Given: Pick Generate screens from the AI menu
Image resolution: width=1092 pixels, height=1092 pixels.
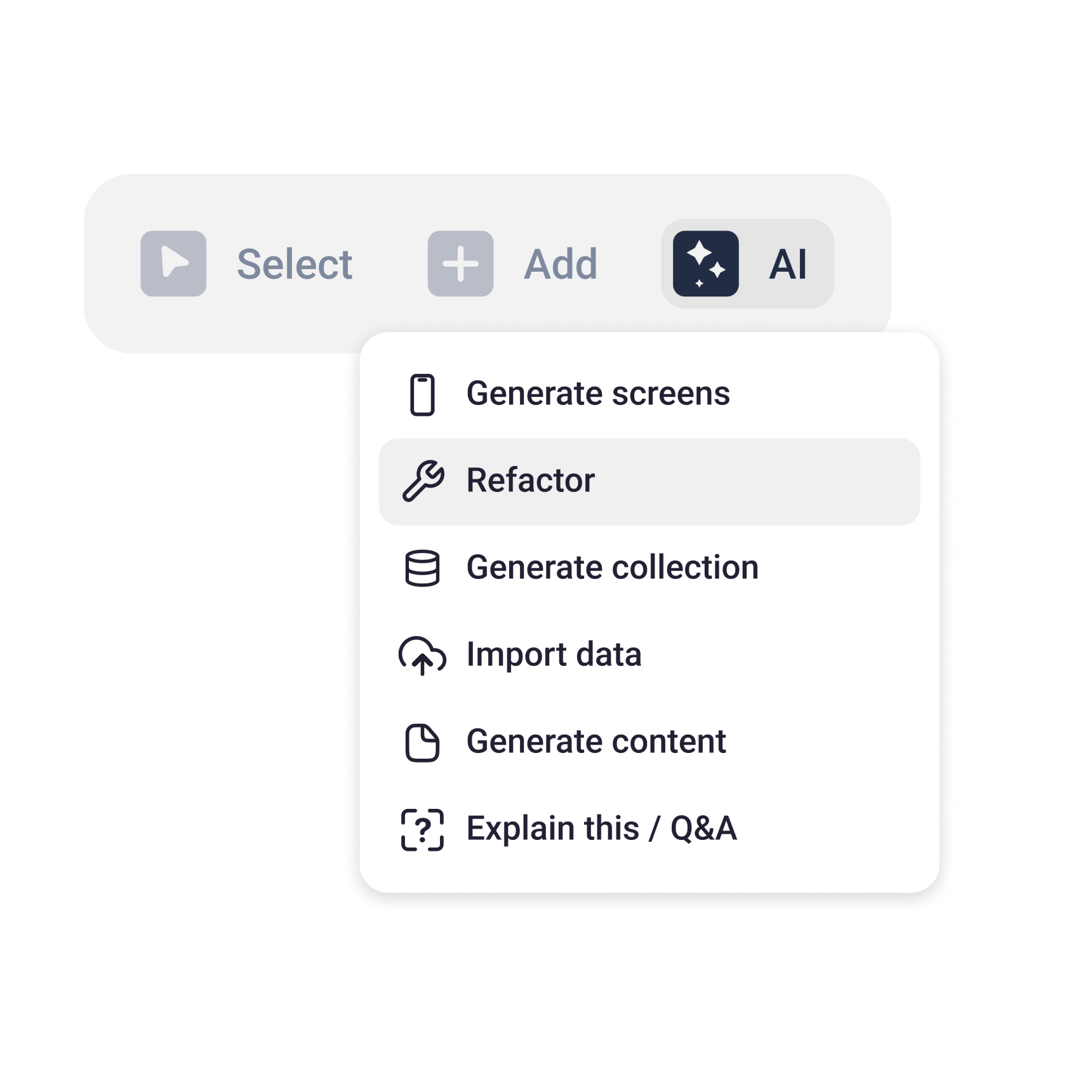Looking at the screenshot, I should tap(598, 394).
